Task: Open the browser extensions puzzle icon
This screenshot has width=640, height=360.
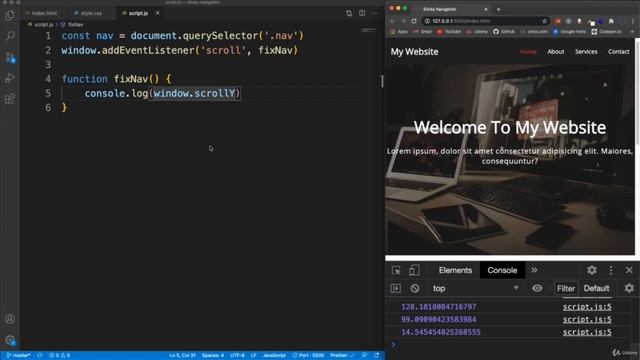Action: tap(611, 21)
